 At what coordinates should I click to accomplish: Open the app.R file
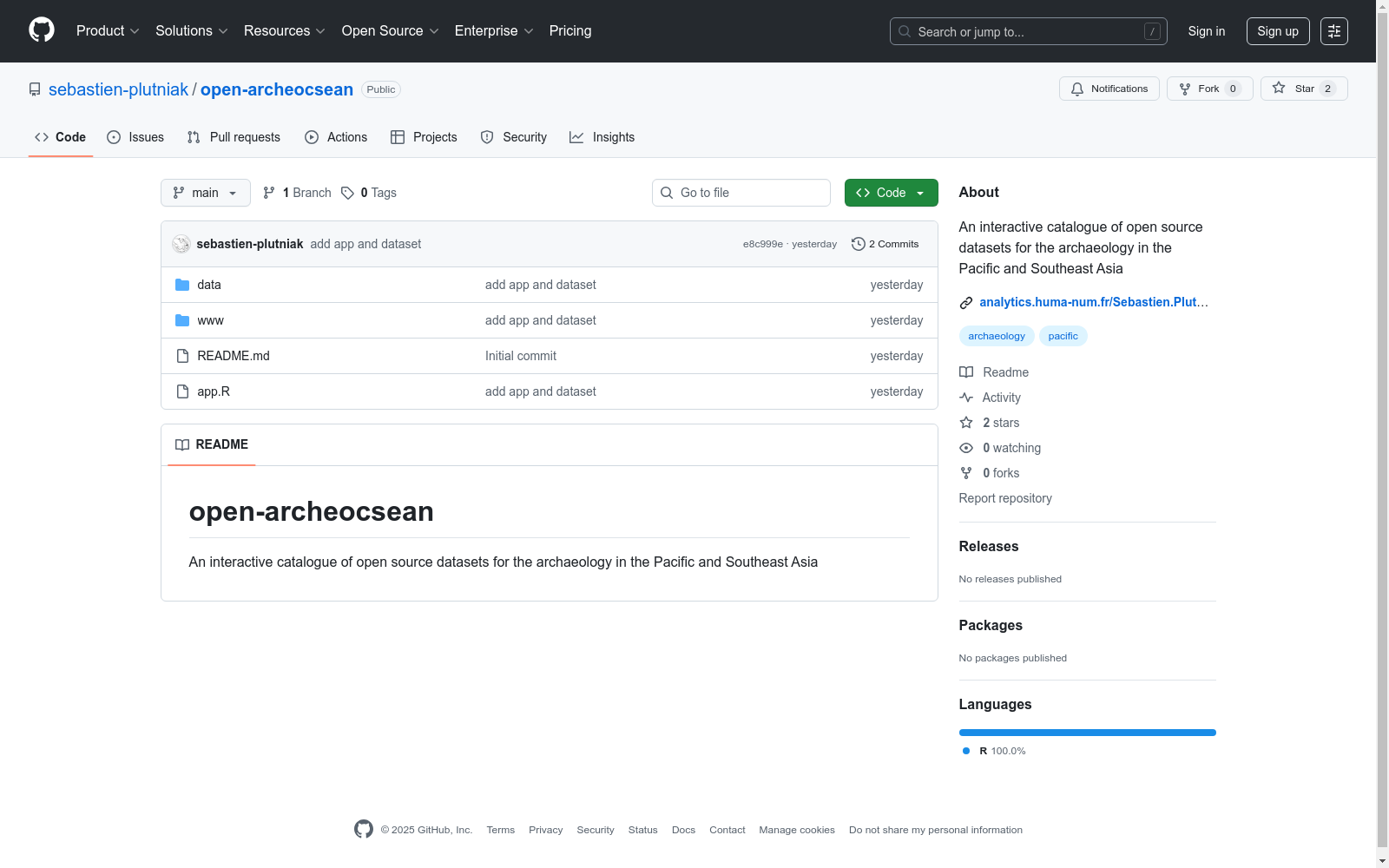click(x=214, y=391)
